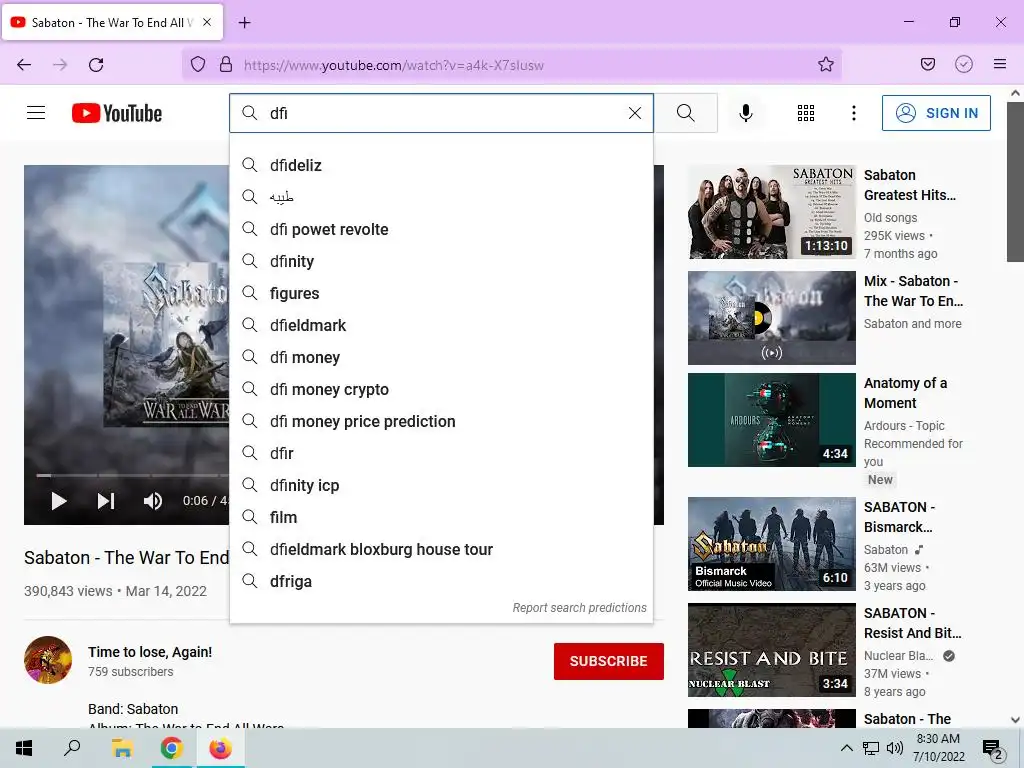Image resolution: width=1024 pixels, height=768 pixels.
Task: Open the Windows notification center
Action: (x=993, y=748)
